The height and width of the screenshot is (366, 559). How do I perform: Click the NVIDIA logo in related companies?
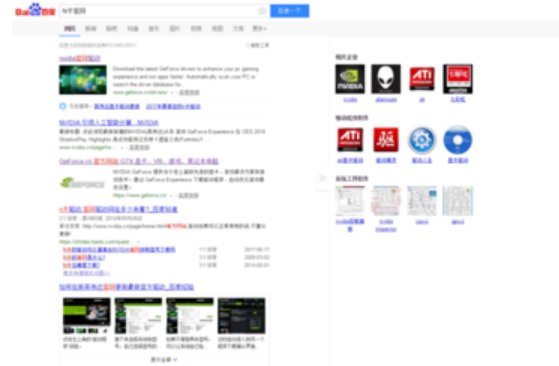tap(350, 79)
